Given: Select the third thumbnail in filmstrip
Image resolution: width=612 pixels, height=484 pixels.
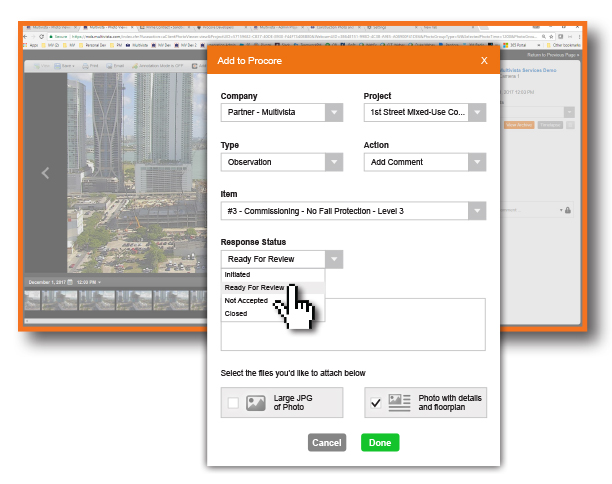Looking at the screenshot, I should 96,300.
